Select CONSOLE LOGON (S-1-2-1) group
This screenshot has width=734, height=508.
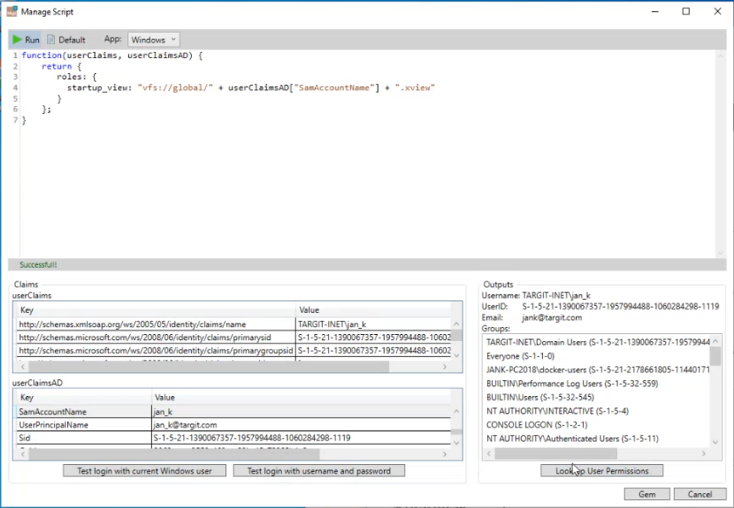coord(536,425)
